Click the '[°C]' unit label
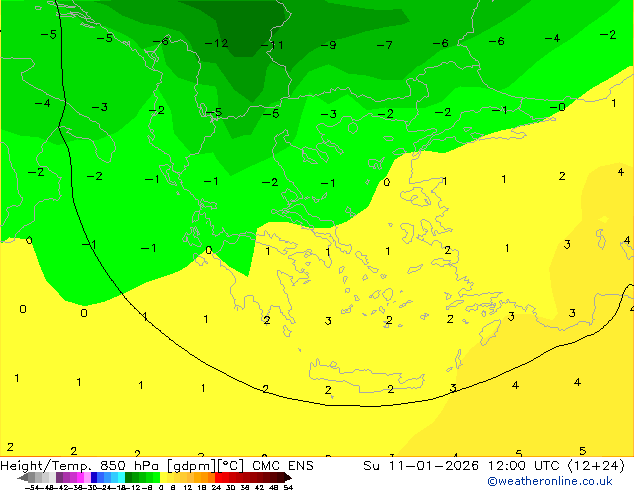Screen dimensions: 634x490 point(230,466)
